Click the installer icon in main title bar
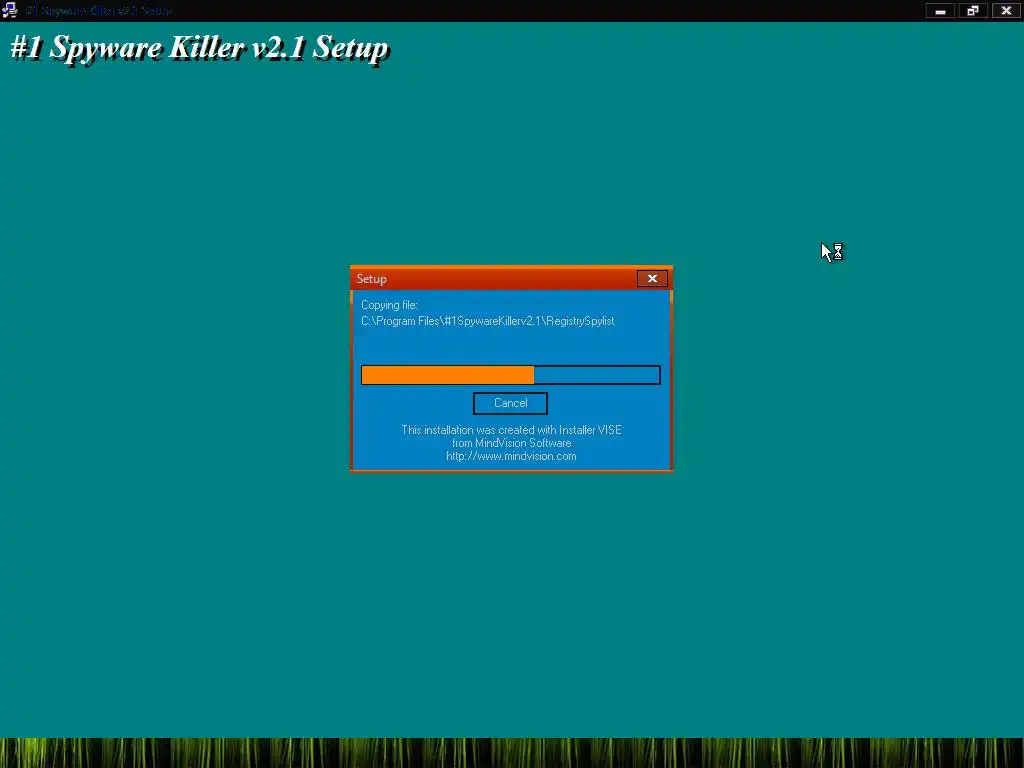The width and height of the screenshot is (1024, 768). pos(9,10)
